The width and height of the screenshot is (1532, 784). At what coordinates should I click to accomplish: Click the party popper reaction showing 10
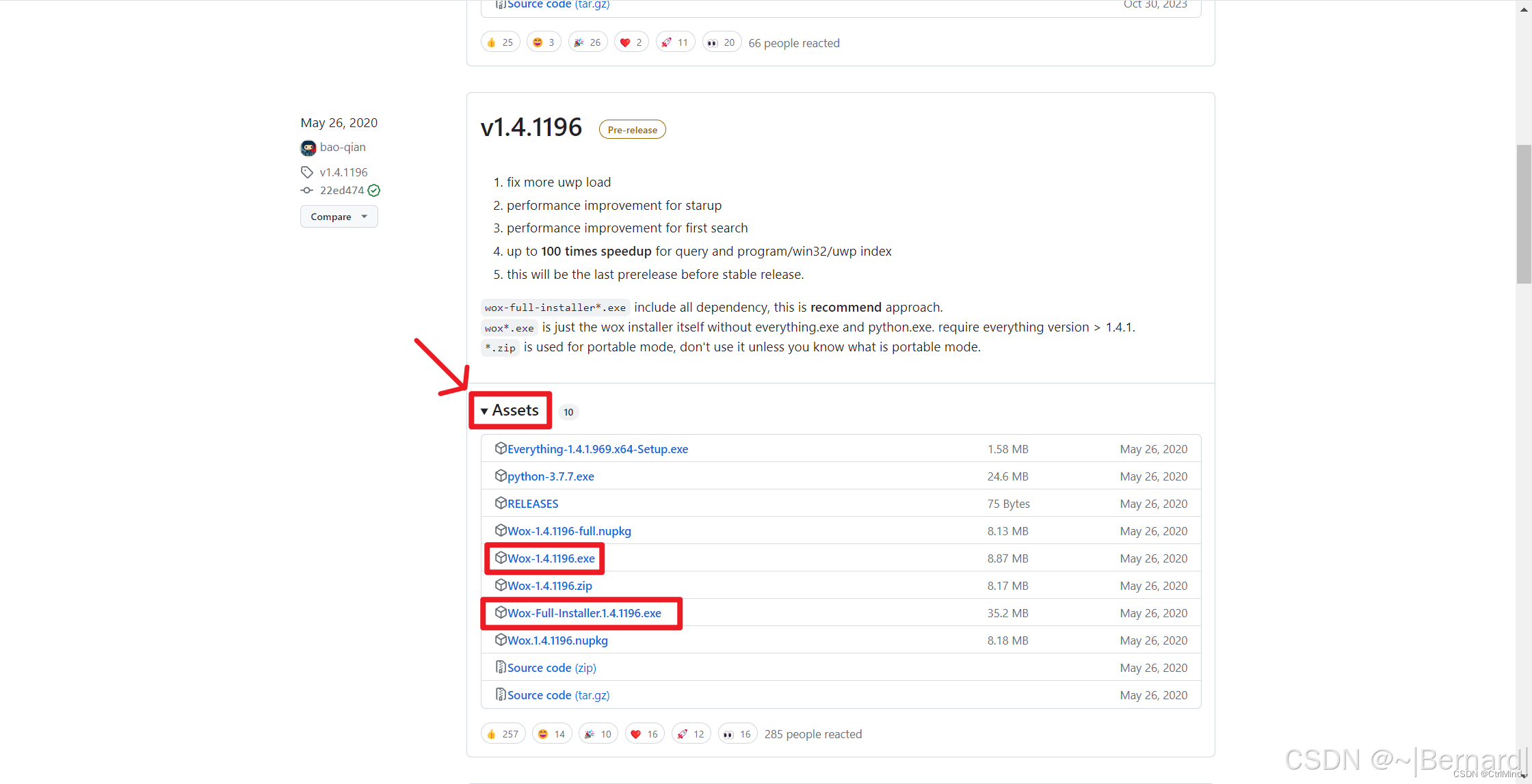pyautogui.click(x=598, y=733)
